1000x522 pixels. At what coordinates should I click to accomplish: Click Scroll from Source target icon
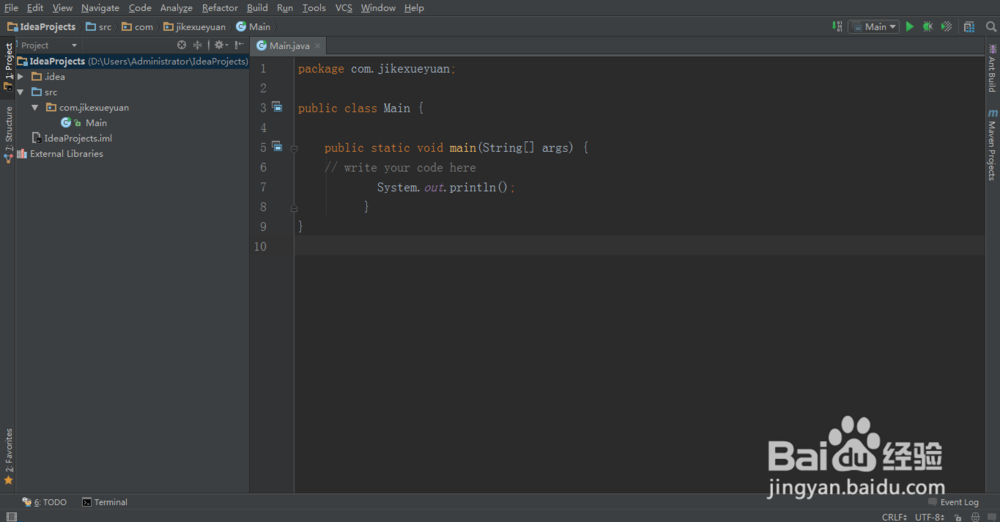coord(182,45)
